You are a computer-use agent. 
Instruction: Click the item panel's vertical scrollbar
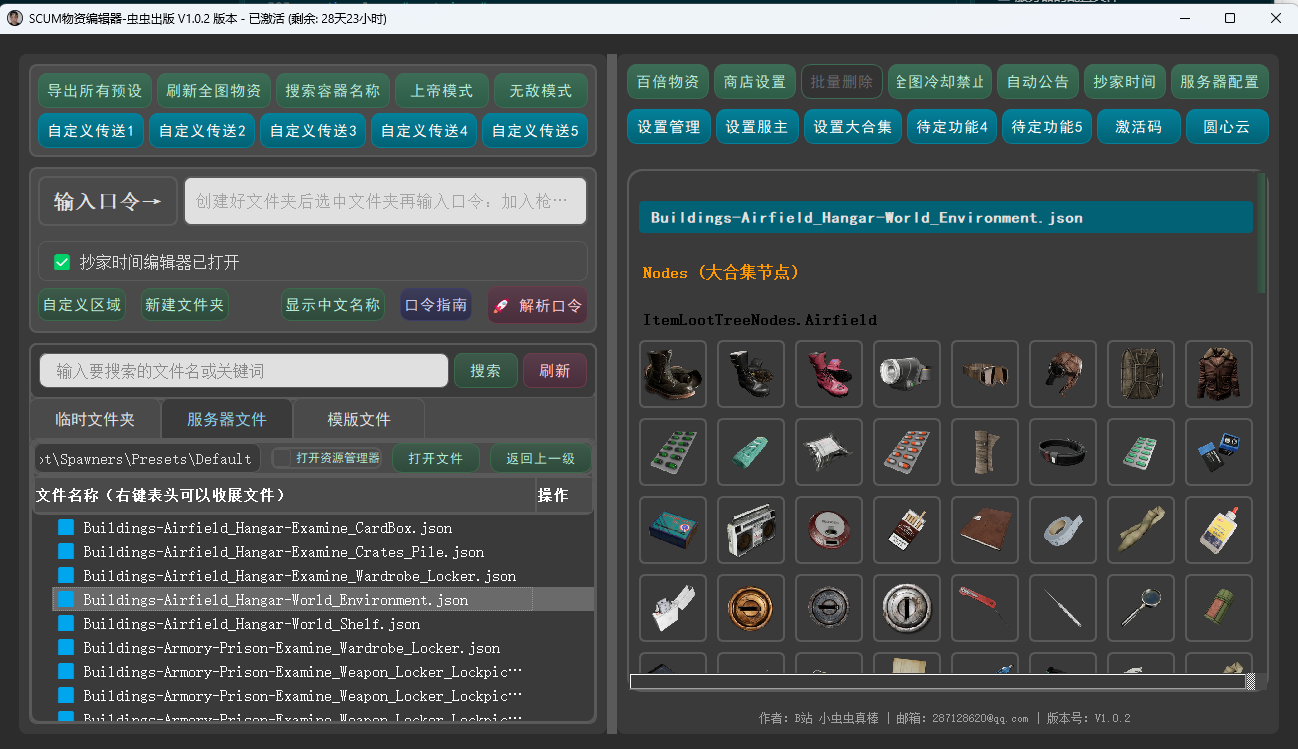coord(1261,235)
